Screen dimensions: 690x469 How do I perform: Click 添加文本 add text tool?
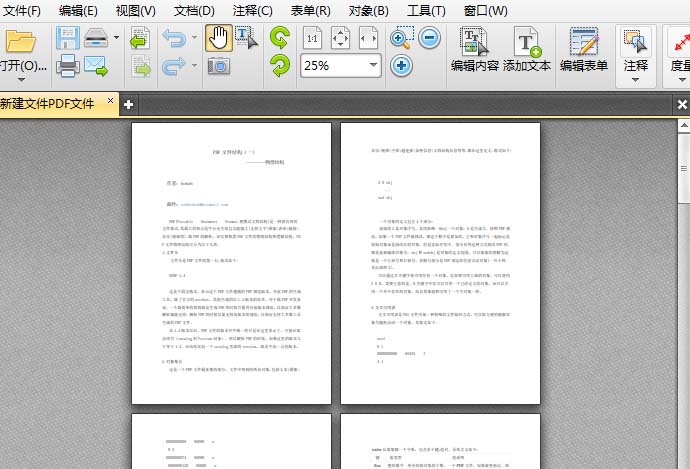527,49
